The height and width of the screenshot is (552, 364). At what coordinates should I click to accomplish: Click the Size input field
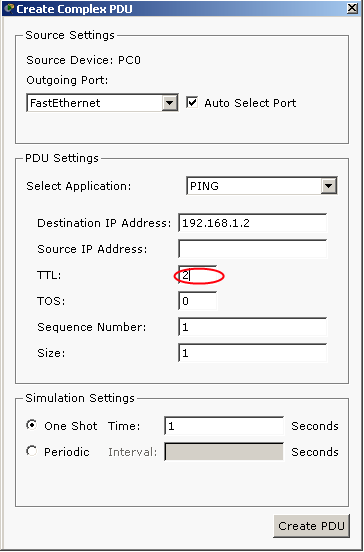tap(253, 353)
